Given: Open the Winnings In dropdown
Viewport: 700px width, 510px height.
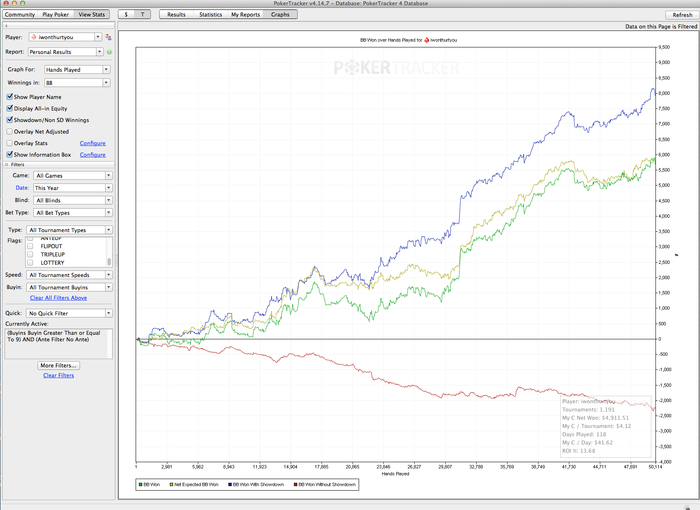Looking at the screenshot, I should point(77,83).
